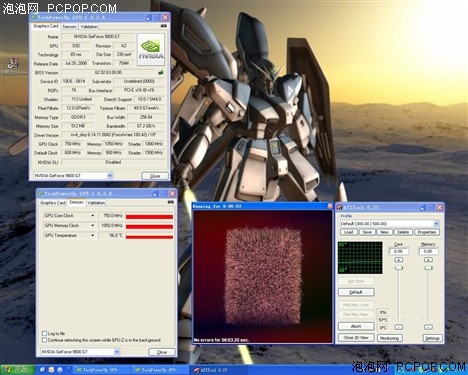Click the Name field NVIDIA GeForce 9800 GT
Image resolution: width=468 pixels, height=375 pixels.
(98, 36)
